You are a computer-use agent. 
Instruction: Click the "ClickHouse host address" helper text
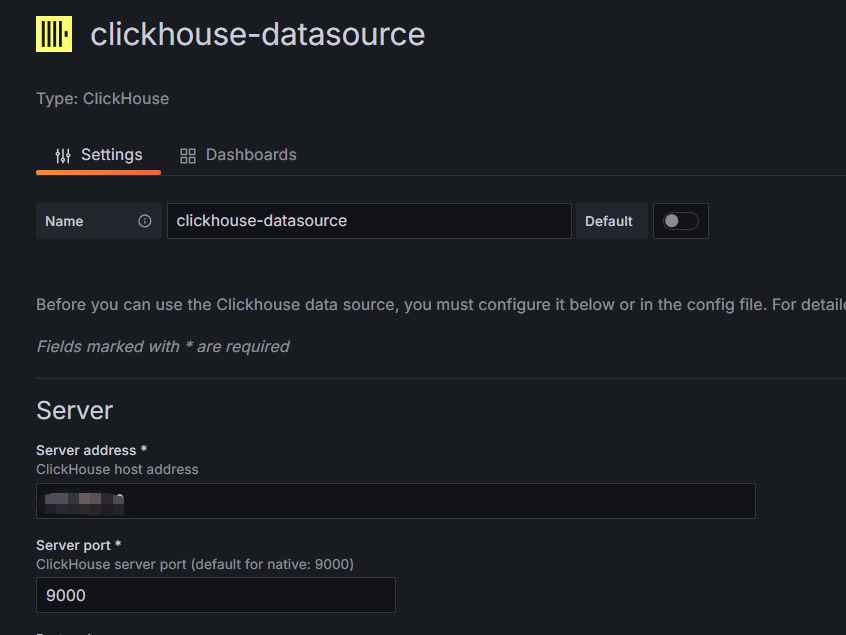click(117, 469)
